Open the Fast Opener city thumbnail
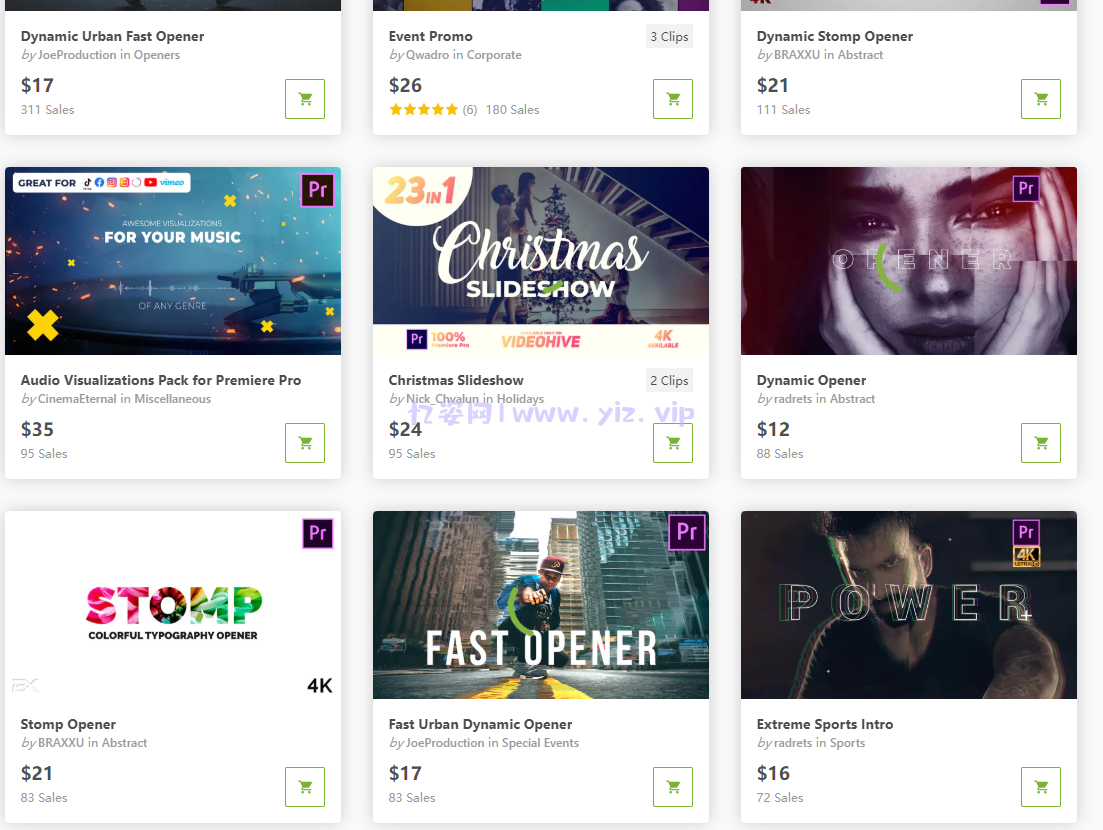The image size is (1103, 830). [540, 605]
